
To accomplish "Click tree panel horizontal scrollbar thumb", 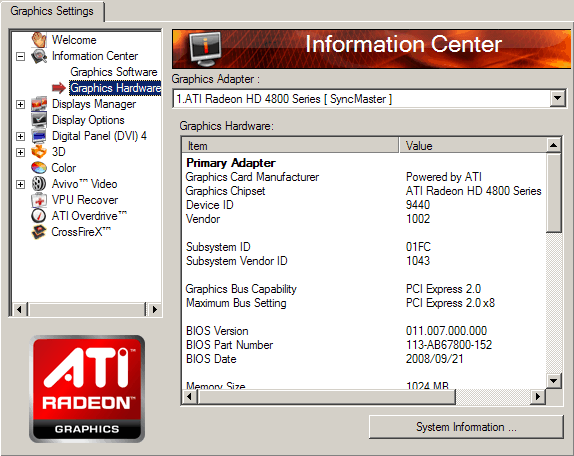I will point(87,309).
